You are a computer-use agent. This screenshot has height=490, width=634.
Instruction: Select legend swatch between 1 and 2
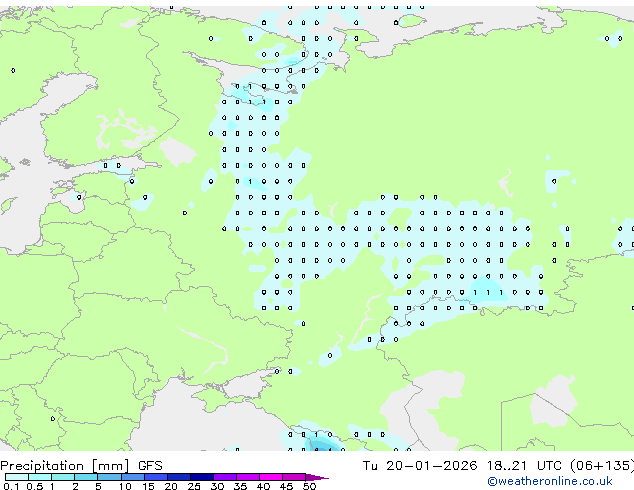coord(63,477)
